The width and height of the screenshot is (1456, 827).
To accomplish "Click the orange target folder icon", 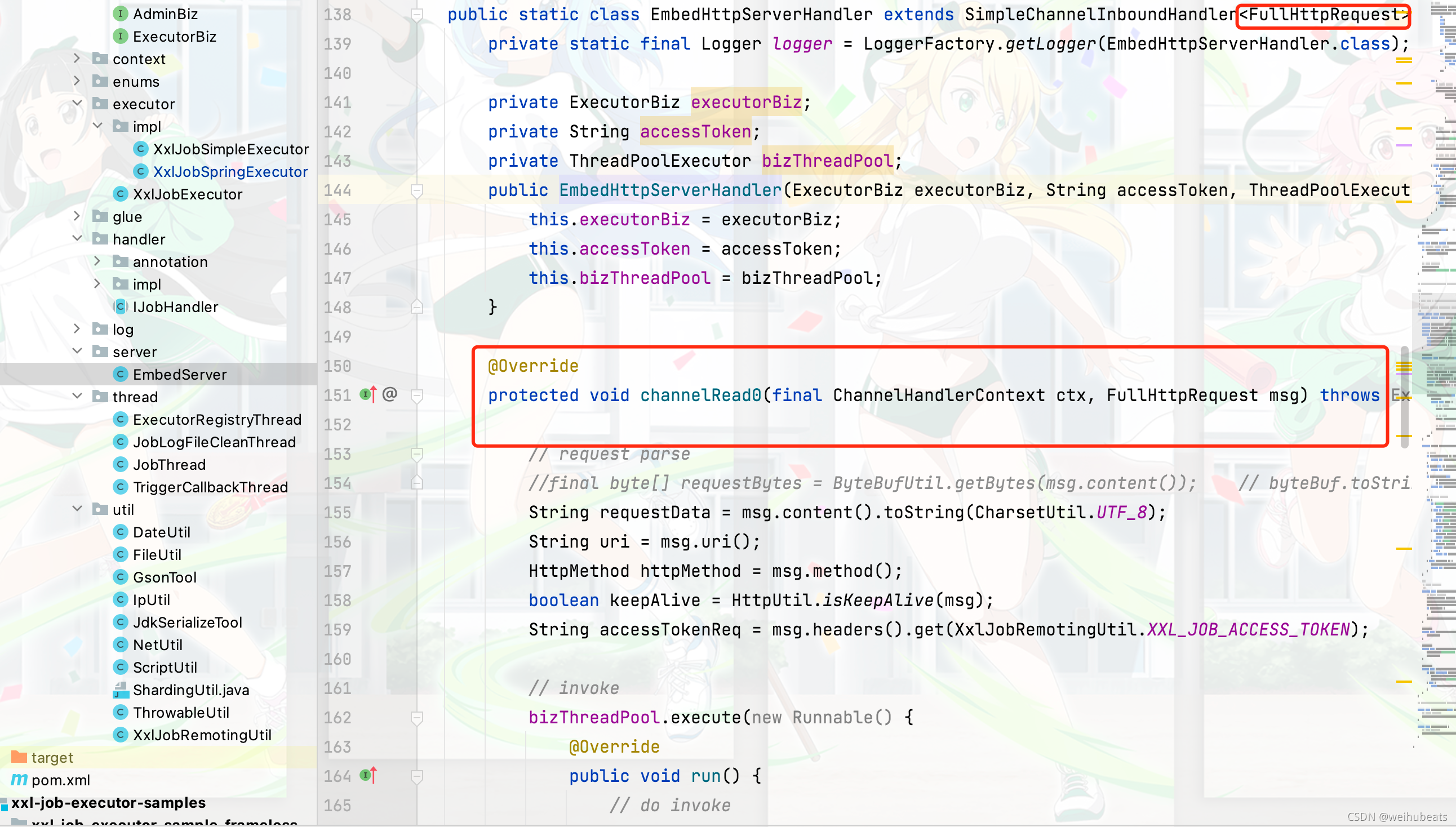I will [x=19, y=757].
